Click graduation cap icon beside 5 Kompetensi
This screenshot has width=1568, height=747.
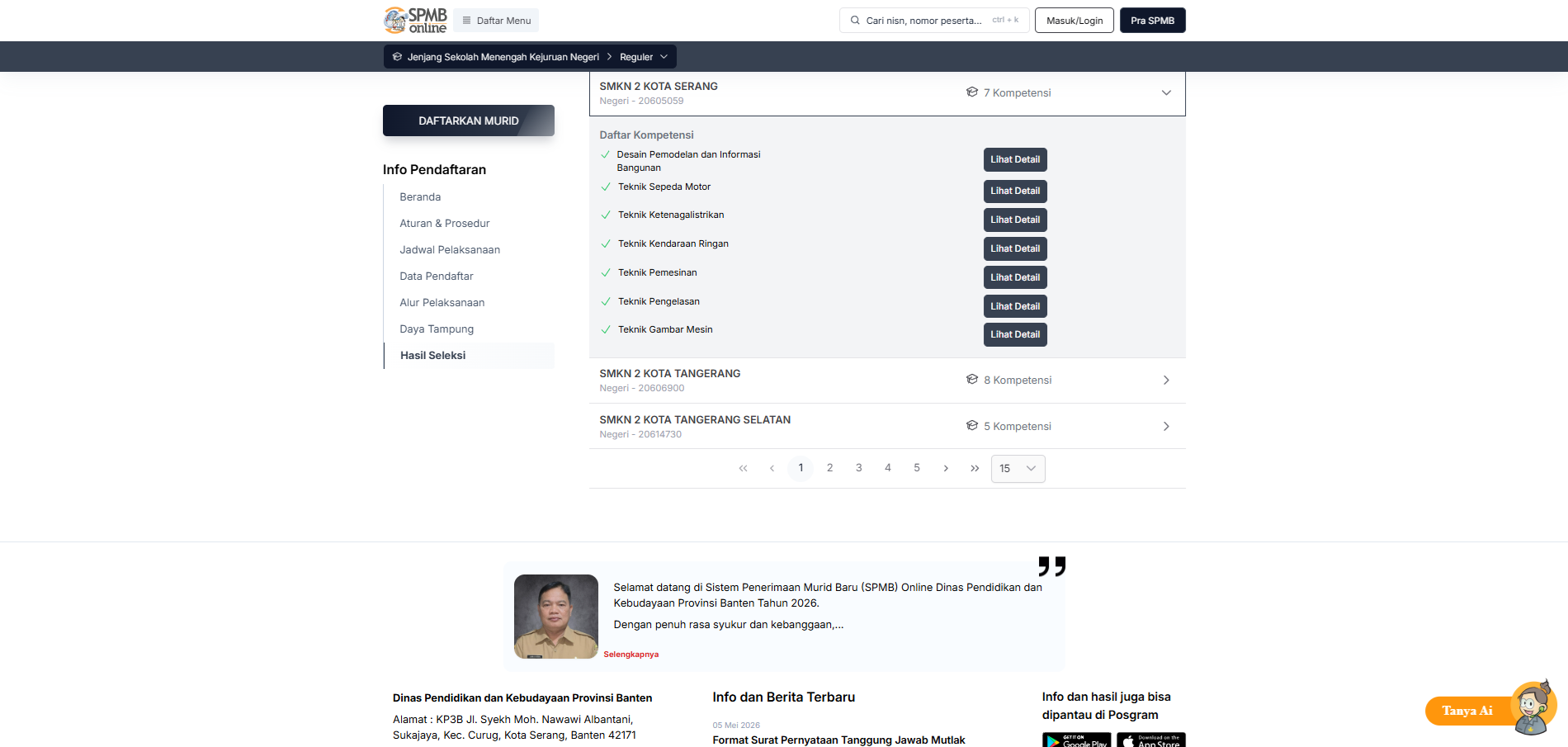click(x=972, y=425)
